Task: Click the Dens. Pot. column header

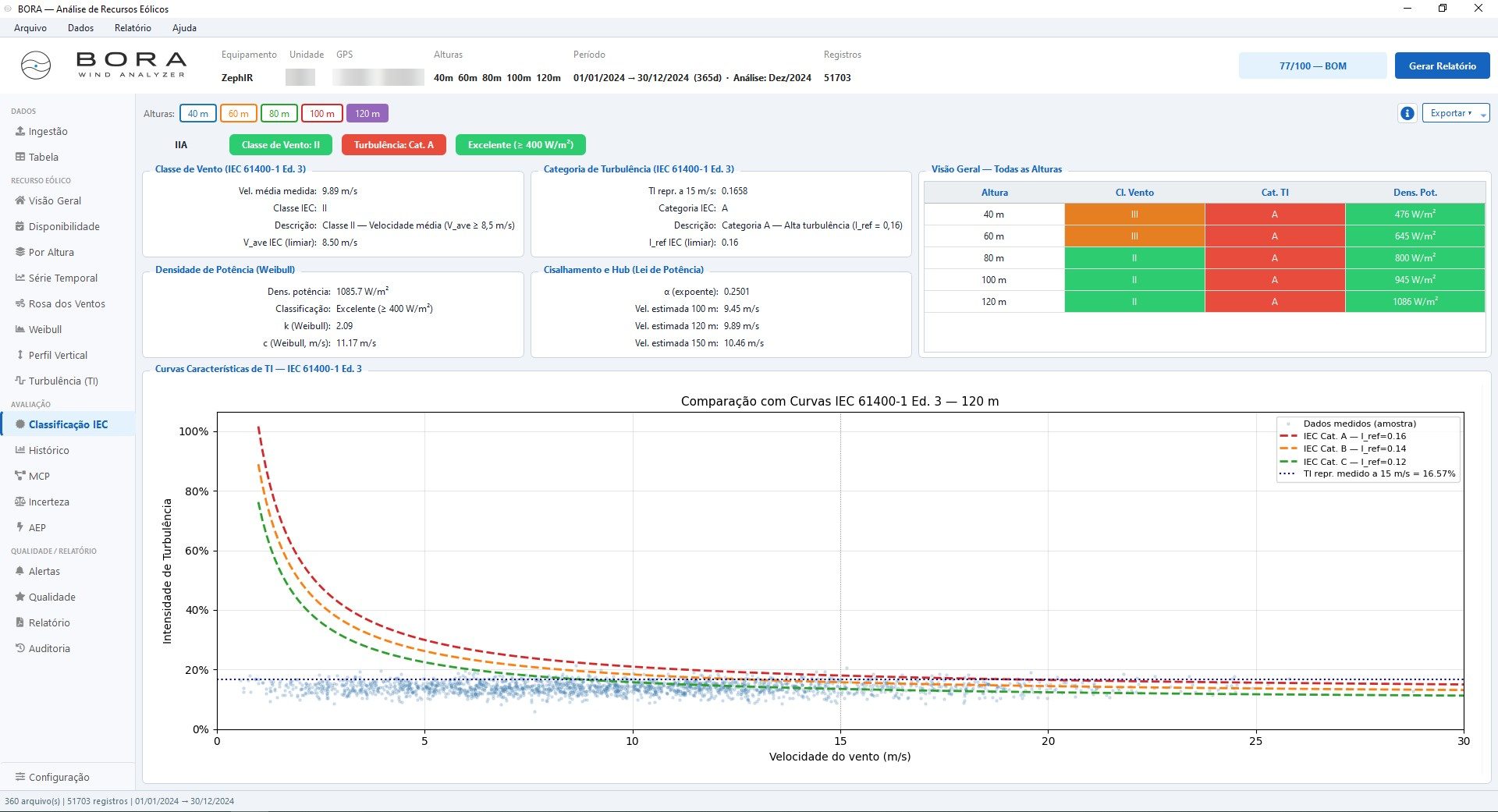Action: click(1415, 193)
